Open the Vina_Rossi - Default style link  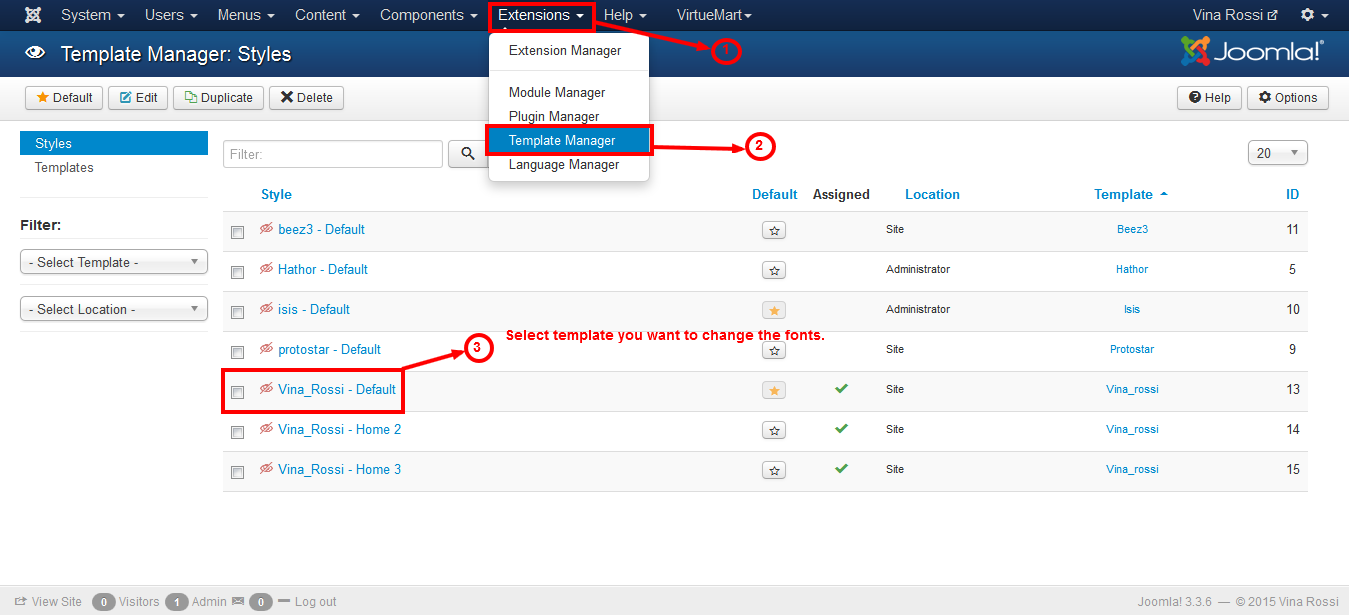pyautogui.click(x=337, y=389)
